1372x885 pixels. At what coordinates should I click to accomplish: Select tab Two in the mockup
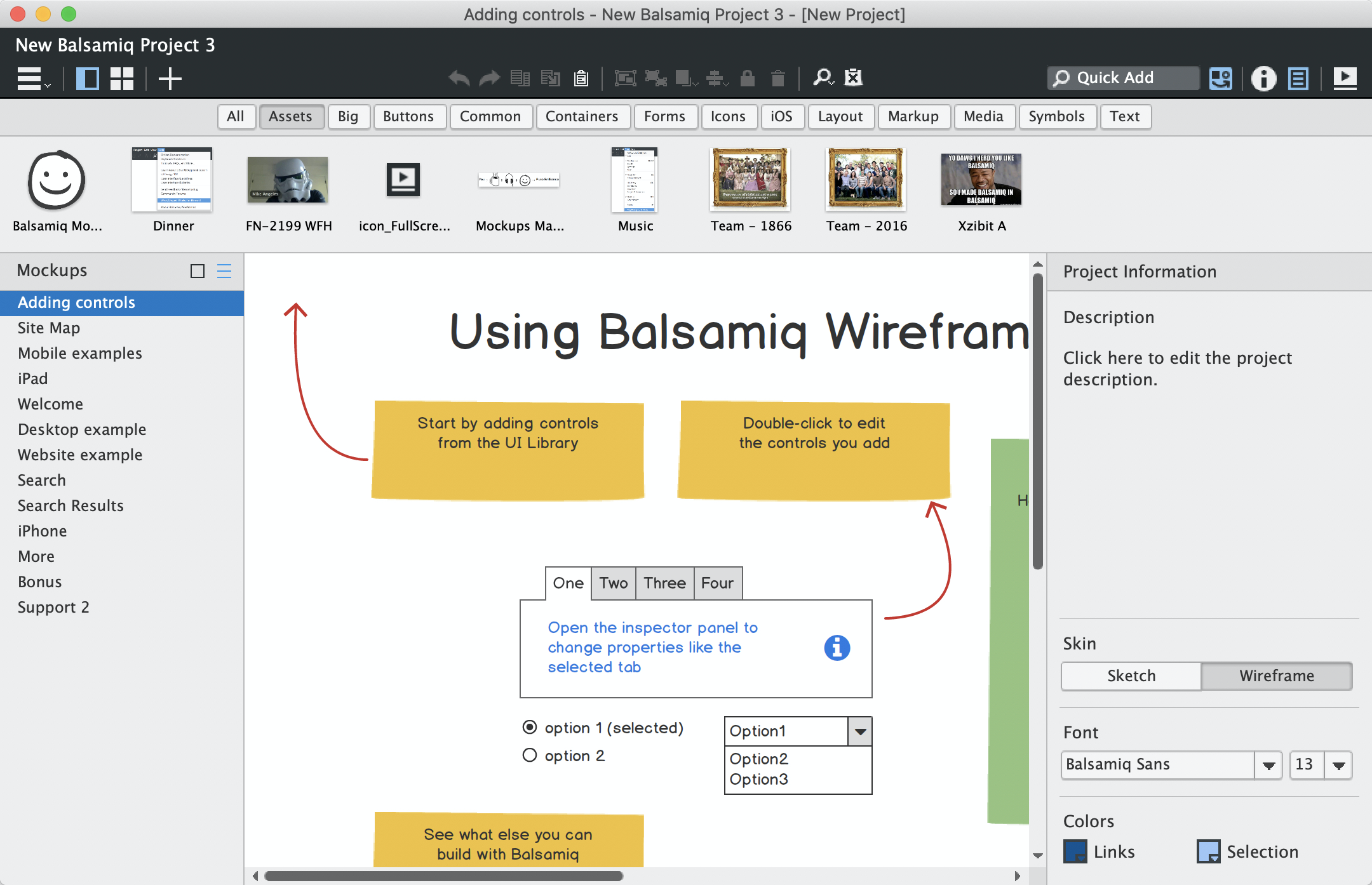pyautogui.click(x=614, y=583)
